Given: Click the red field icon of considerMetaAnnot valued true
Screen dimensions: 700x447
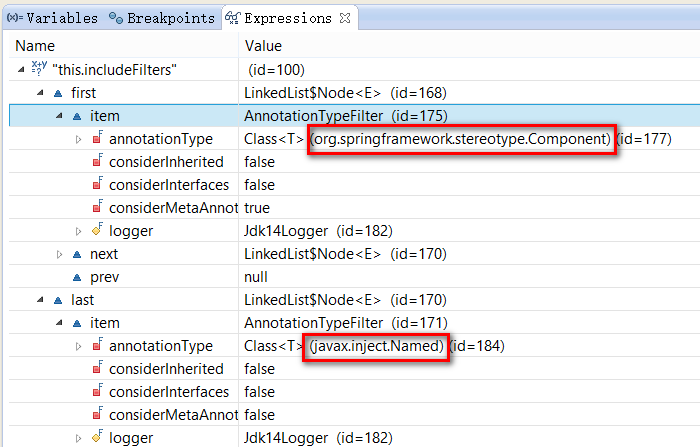Looking at the screenshot, I should click(x=97, y=208).
